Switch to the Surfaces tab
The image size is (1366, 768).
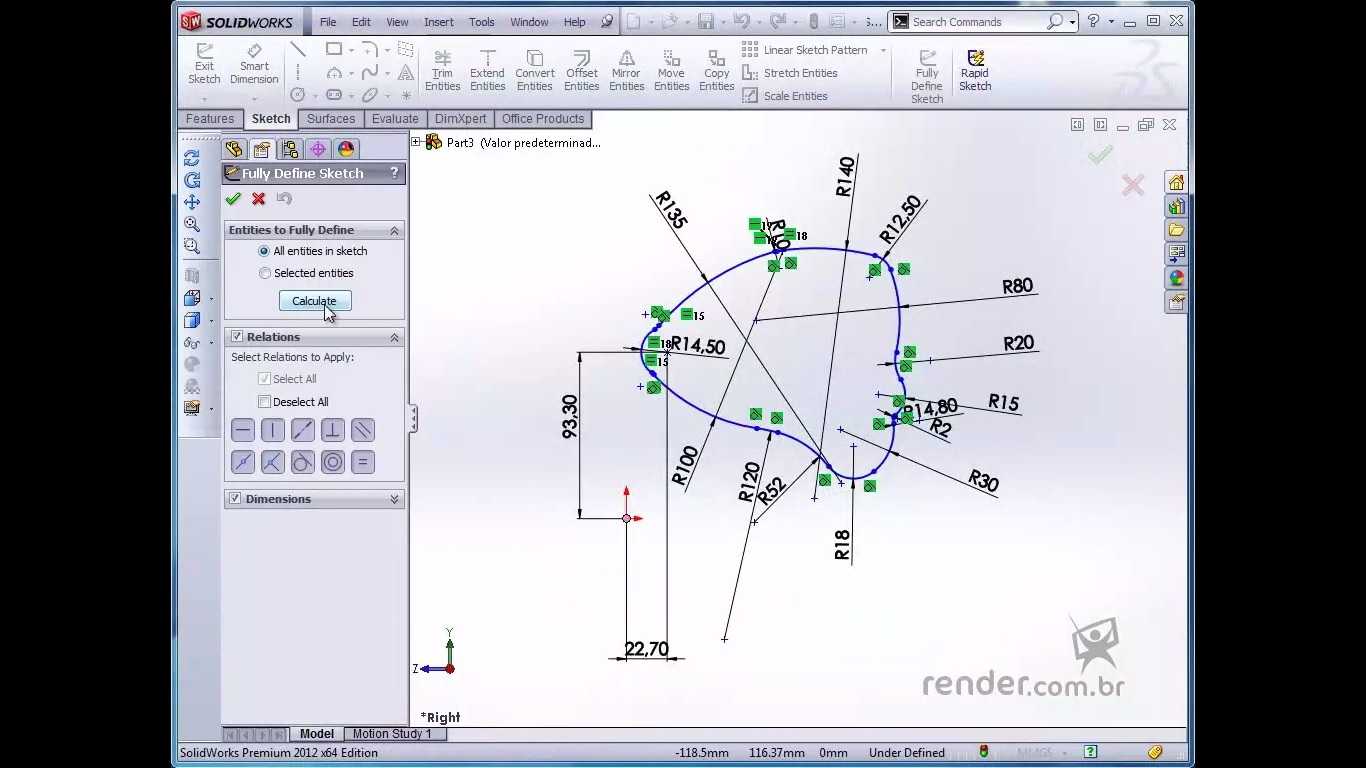331,119
